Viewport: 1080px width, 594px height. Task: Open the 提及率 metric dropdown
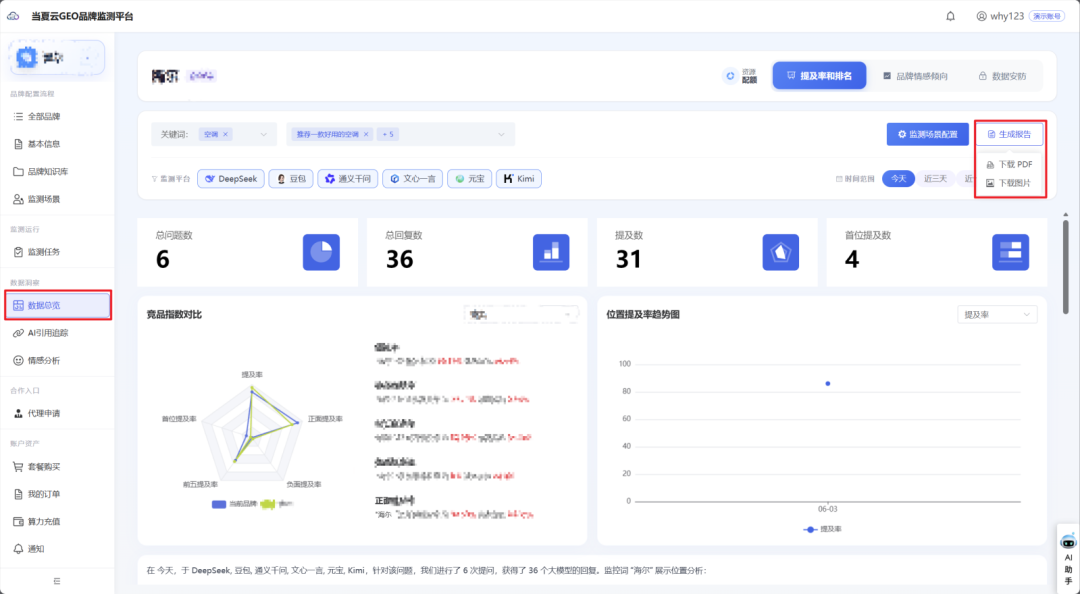997,315
